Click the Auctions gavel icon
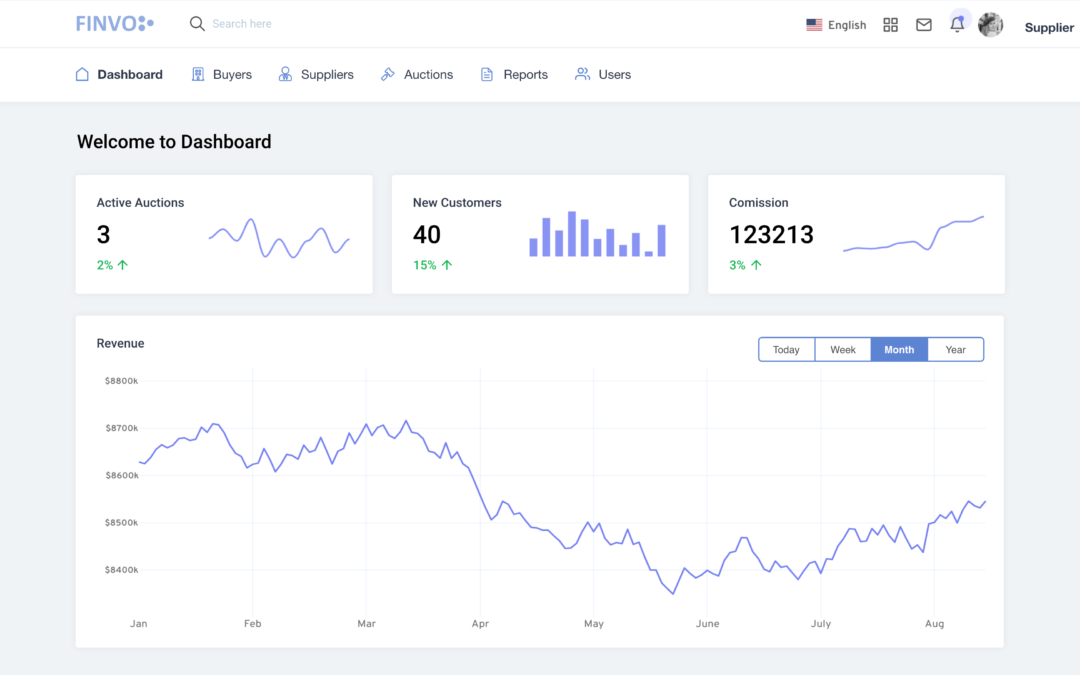This screenshot has height=675, width=1080. (x=388, y=75)
